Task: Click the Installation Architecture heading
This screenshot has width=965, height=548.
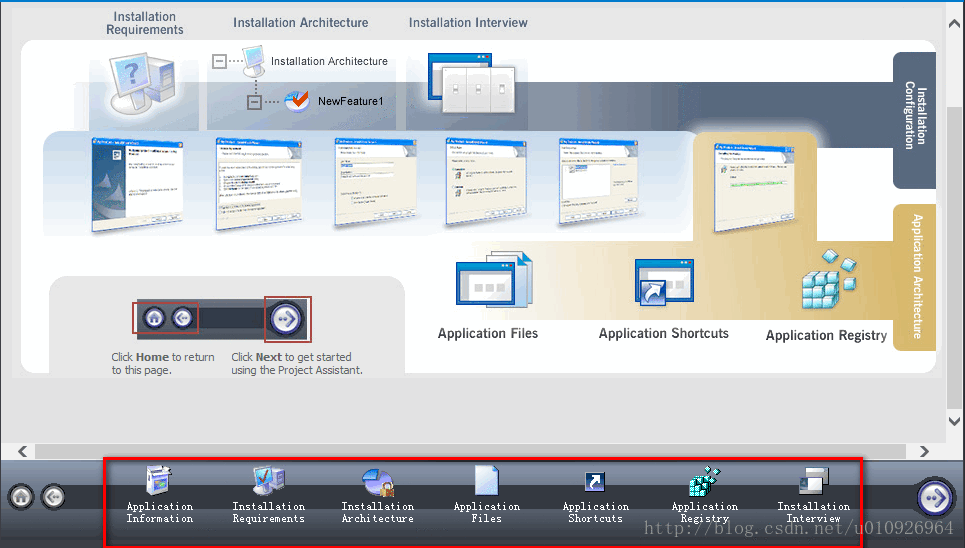Action: (300, 23)
